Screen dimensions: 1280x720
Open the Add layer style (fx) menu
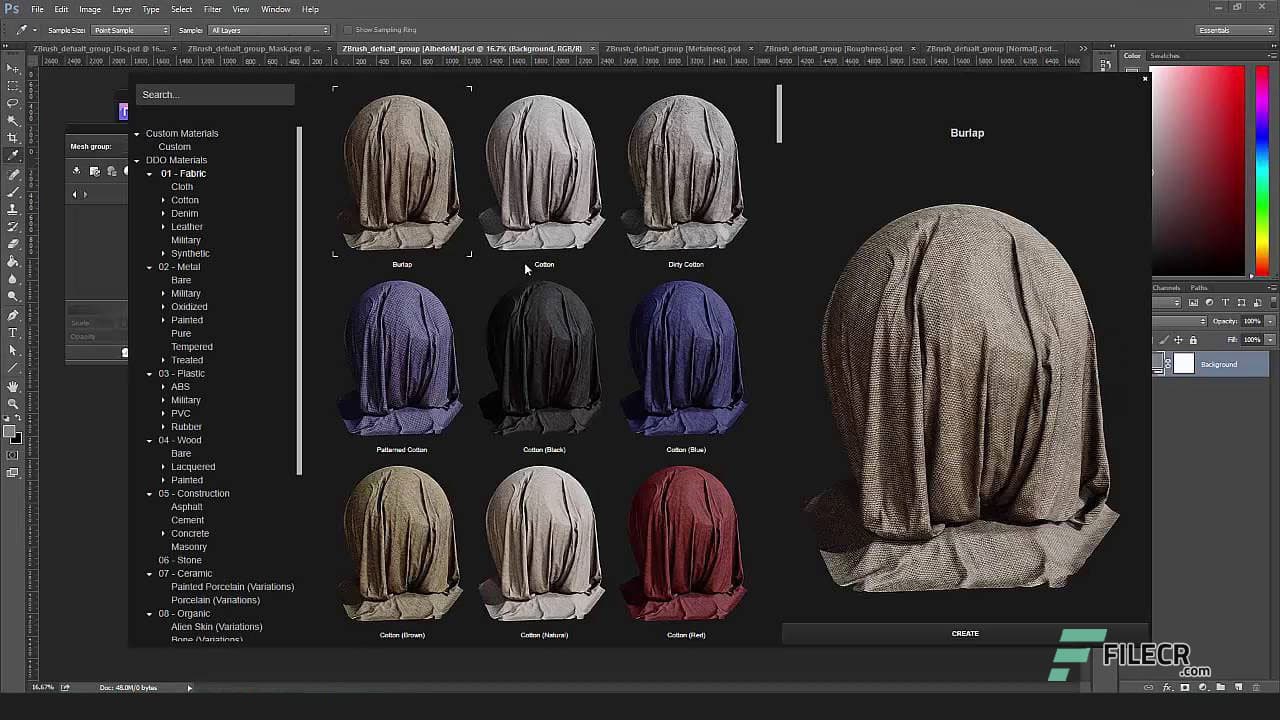(1167, 687)
